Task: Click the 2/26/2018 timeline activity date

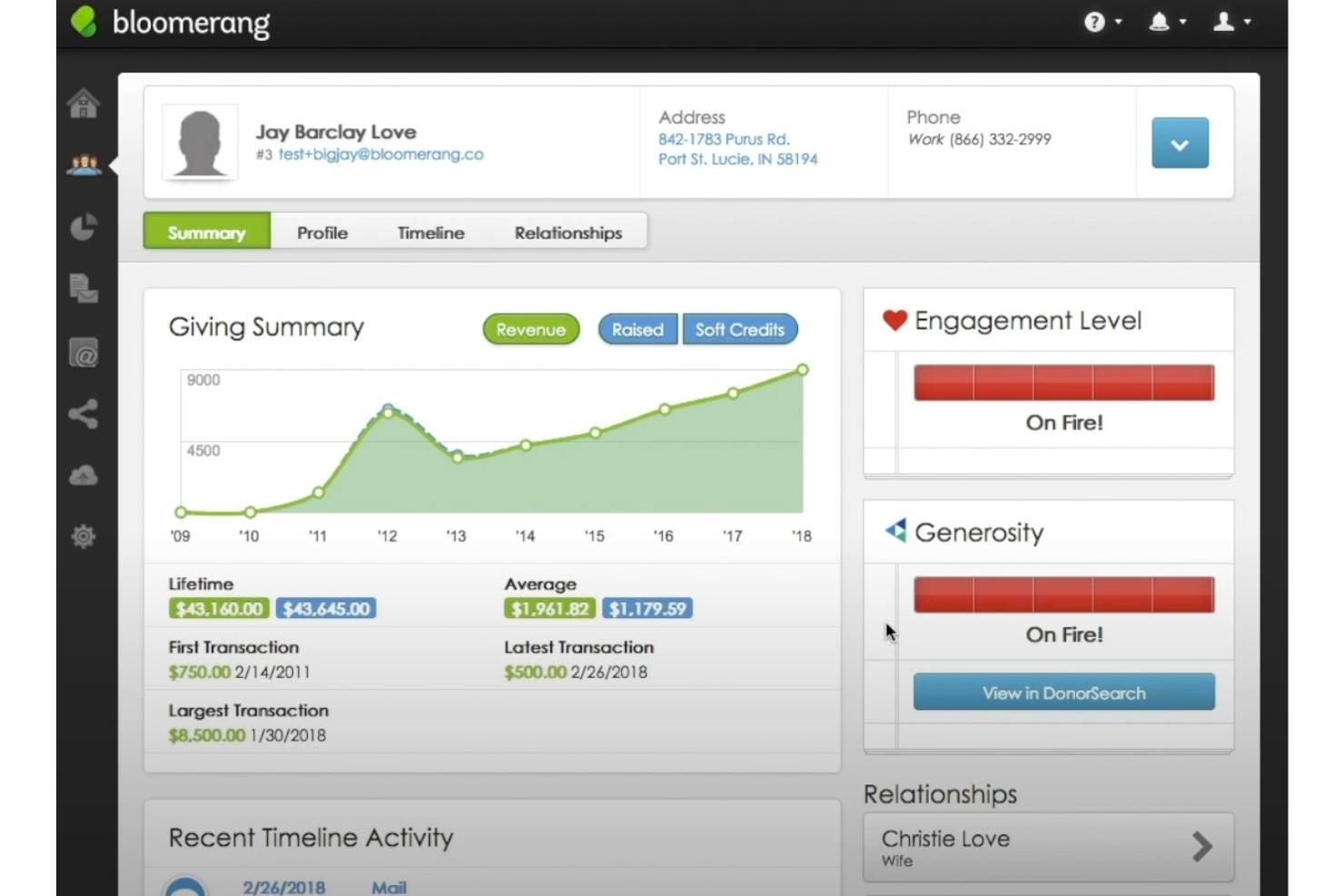Action: point(283,887)
